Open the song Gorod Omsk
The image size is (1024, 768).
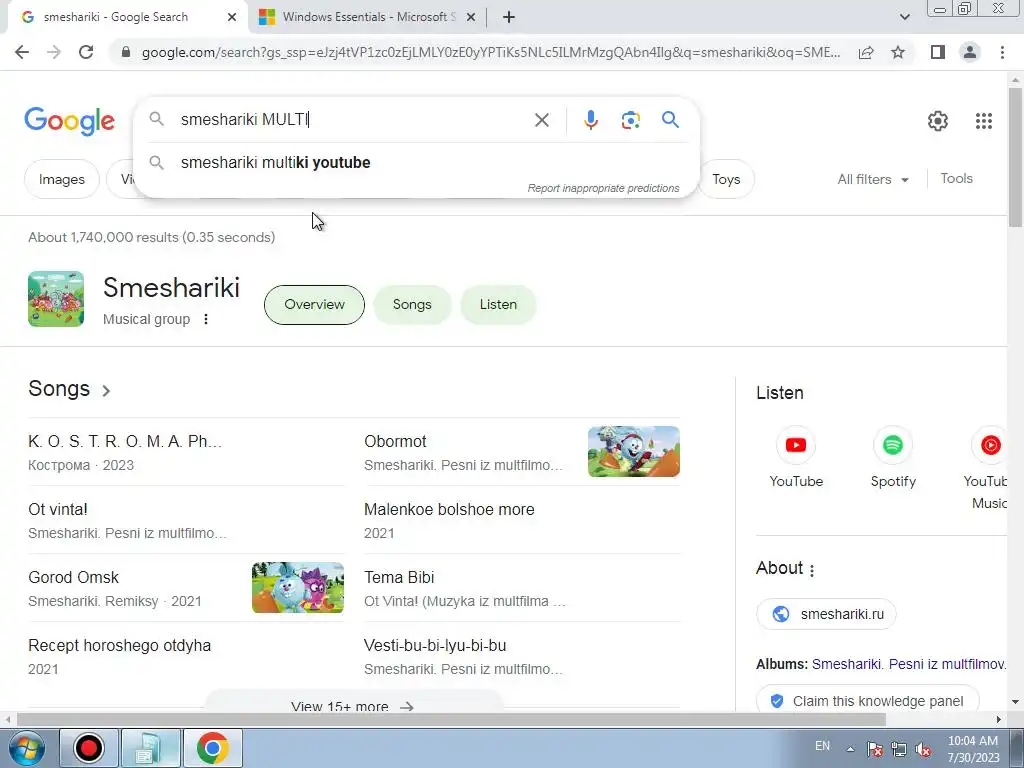click(73, 577)
